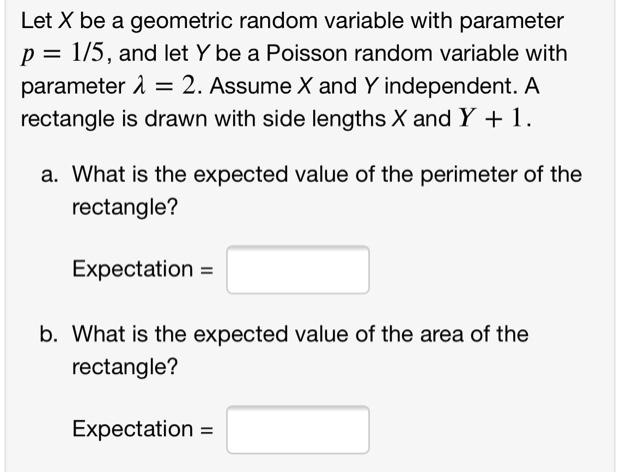The height and width of the screenshot is (473, 619).
Task: Click the 'p = 1/5' formula
Action: pyautogui.click(x=62, y=53)
